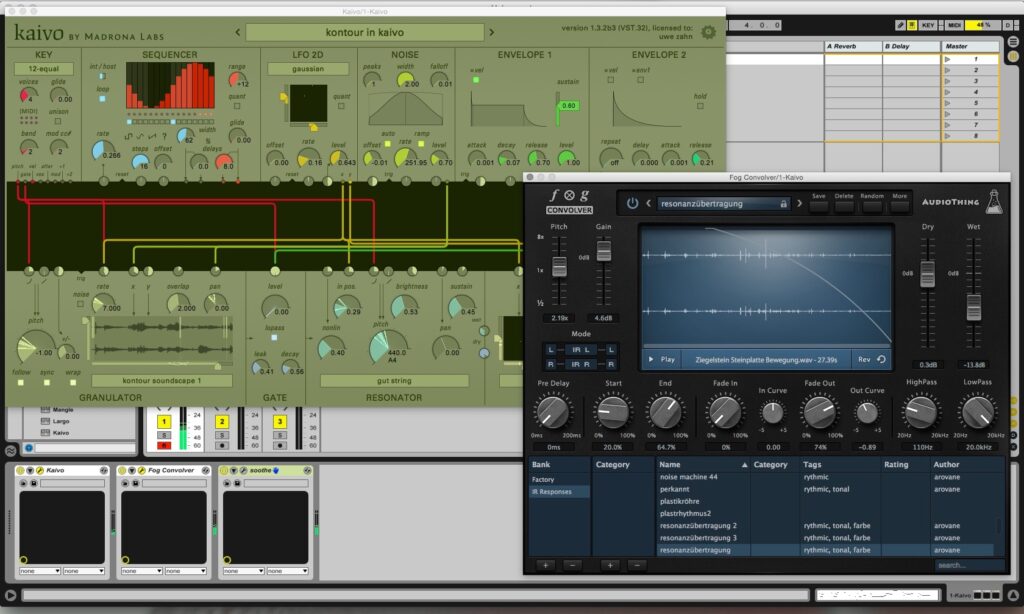The image size is (1024, 614).
Task: Go to next Kaivo preset arrow
Action: (x=492, y=32)
